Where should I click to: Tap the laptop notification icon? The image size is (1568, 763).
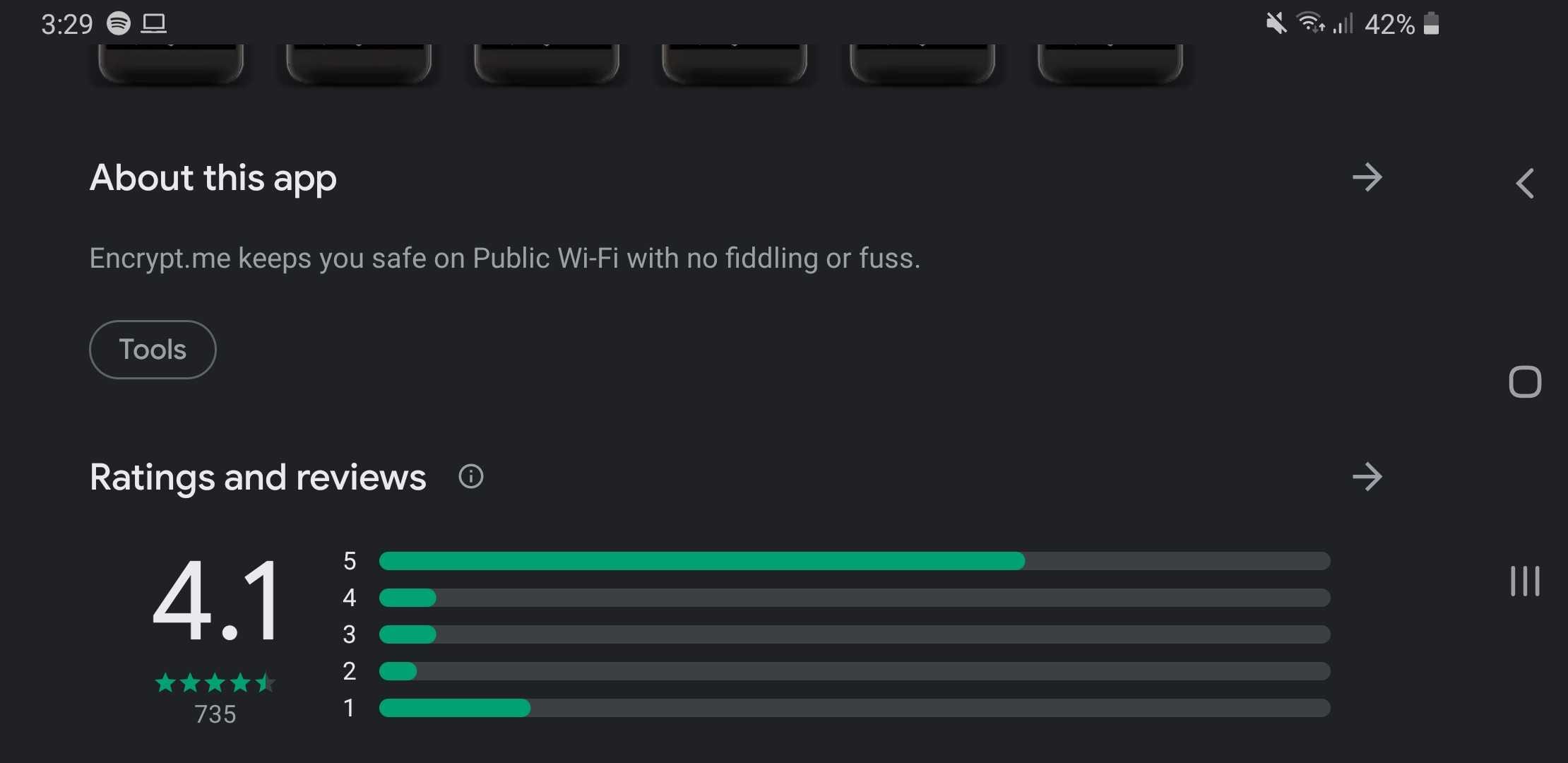pyautogui.click(x=153, y=24)
